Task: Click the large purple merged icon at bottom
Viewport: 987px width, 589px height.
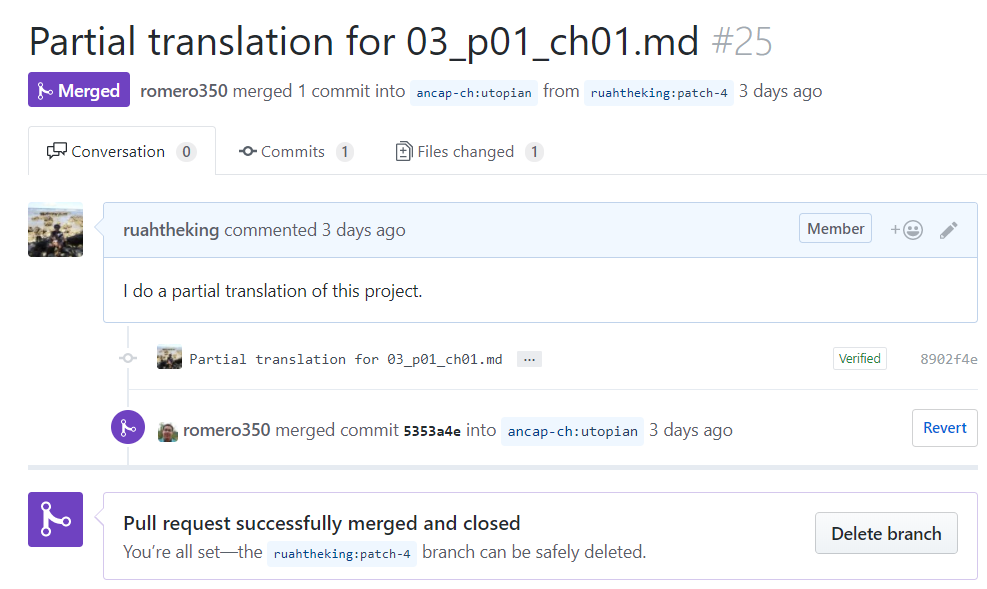Action: (x=55, y=520)
